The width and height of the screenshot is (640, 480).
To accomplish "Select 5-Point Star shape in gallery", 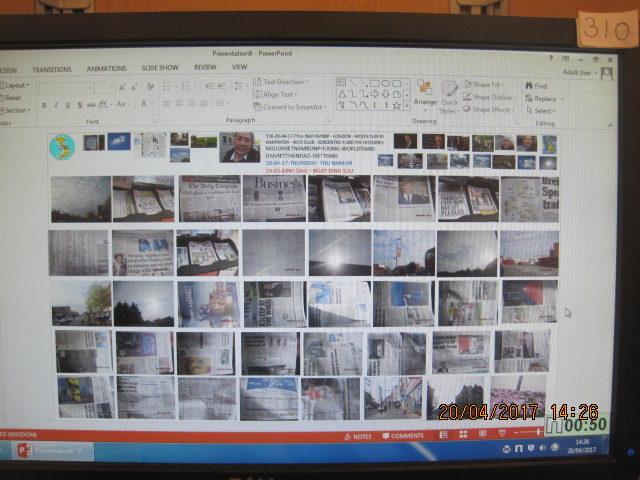I will click(396, 105).
